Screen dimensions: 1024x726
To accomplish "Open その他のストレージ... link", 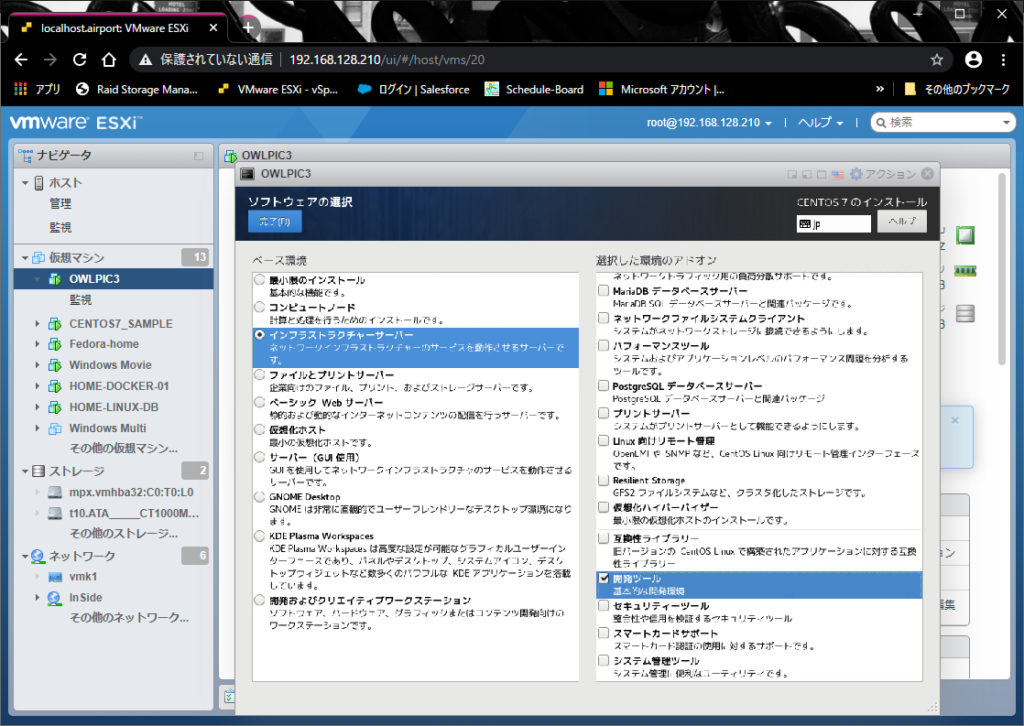I will click(123, 533).
